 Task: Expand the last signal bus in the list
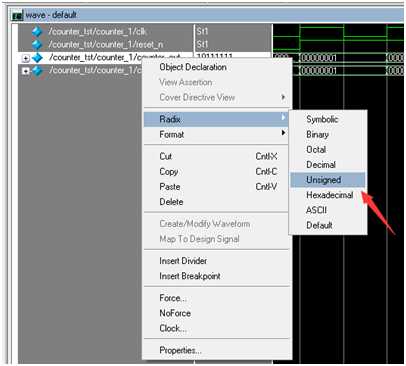pyautogui.click(x=25, y=71)
